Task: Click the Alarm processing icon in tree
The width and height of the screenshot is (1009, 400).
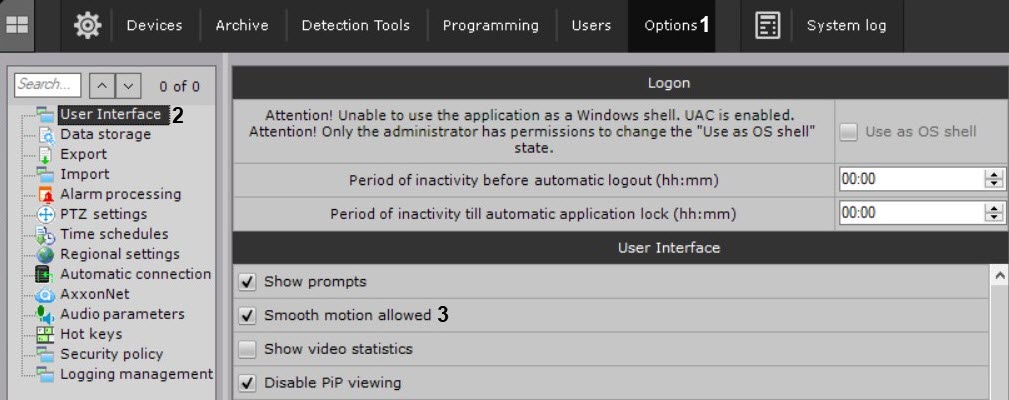Action: (x=45, y=194)
